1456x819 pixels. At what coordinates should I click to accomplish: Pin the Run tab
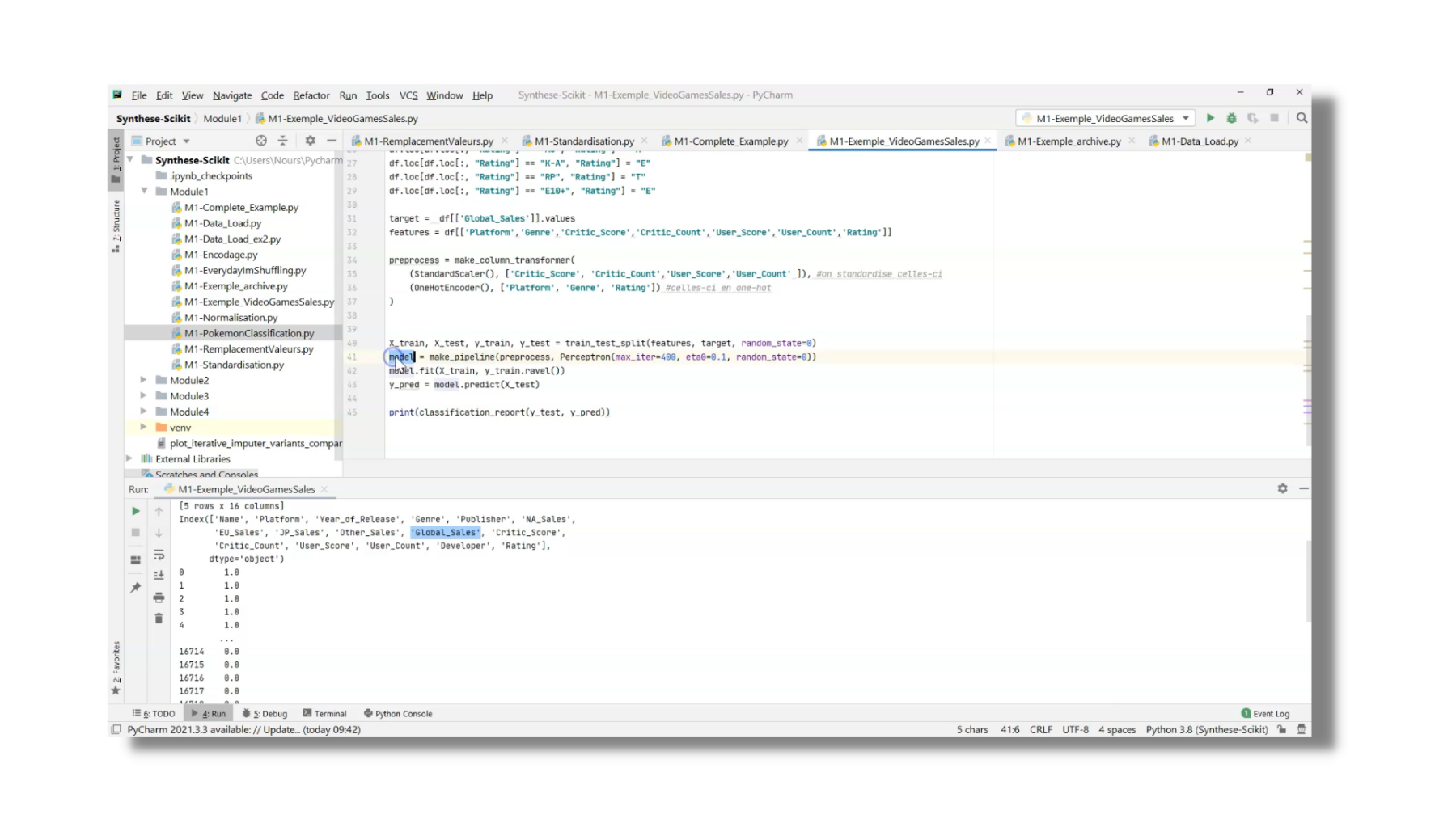[x=135, y=588]
